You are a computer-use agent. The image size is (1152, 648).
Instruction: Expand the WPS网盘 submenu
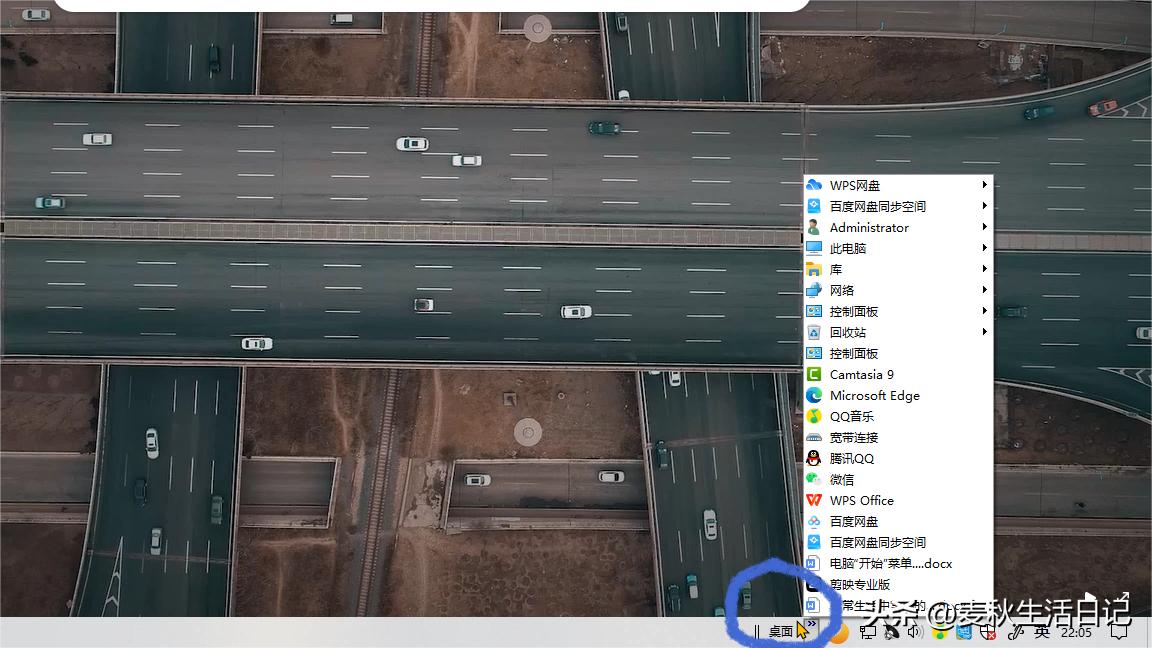(x=984, y=184)
